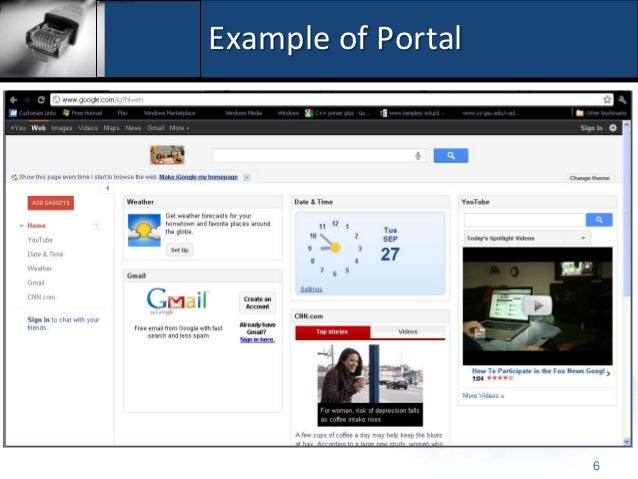Click the address bar showing www.google.com
Viewport: 638px width, 479px height.
coord(332,100)
